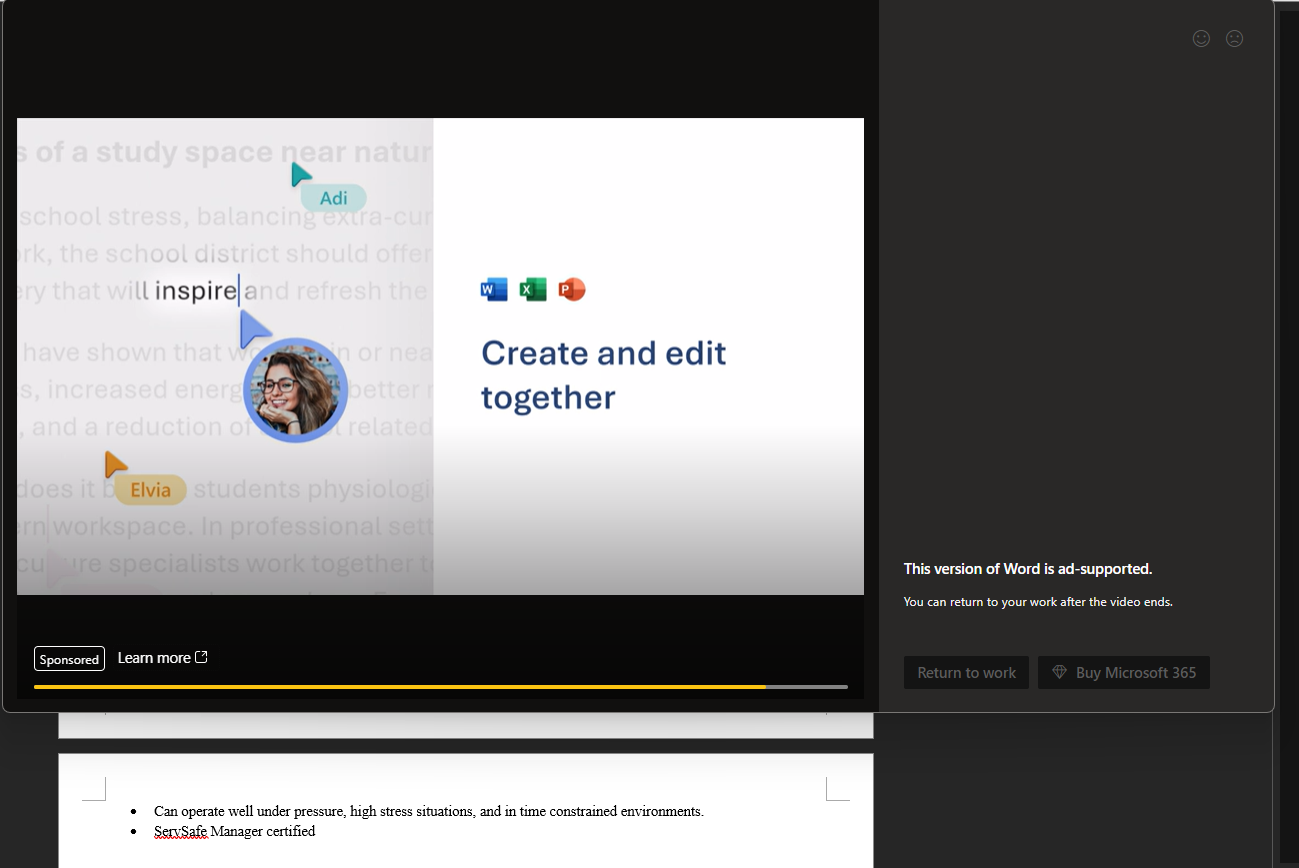Click the PowerPoint icon in the ad

click(x=572, y=290)
